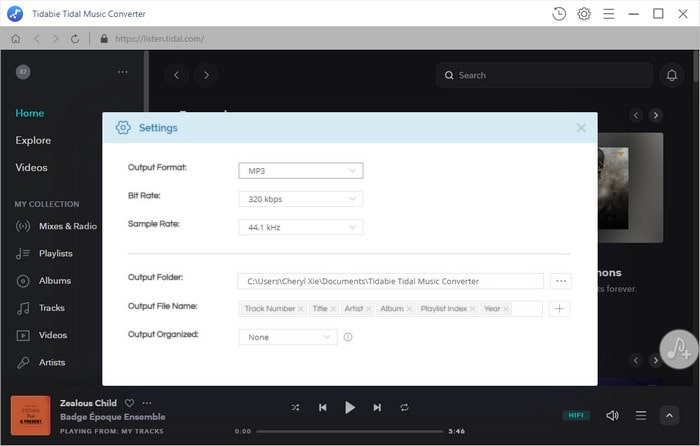
Task: Expand the Sample Rate 44.1 kHz dropdown
Action: pyautogui.click(x=301, y=227)
